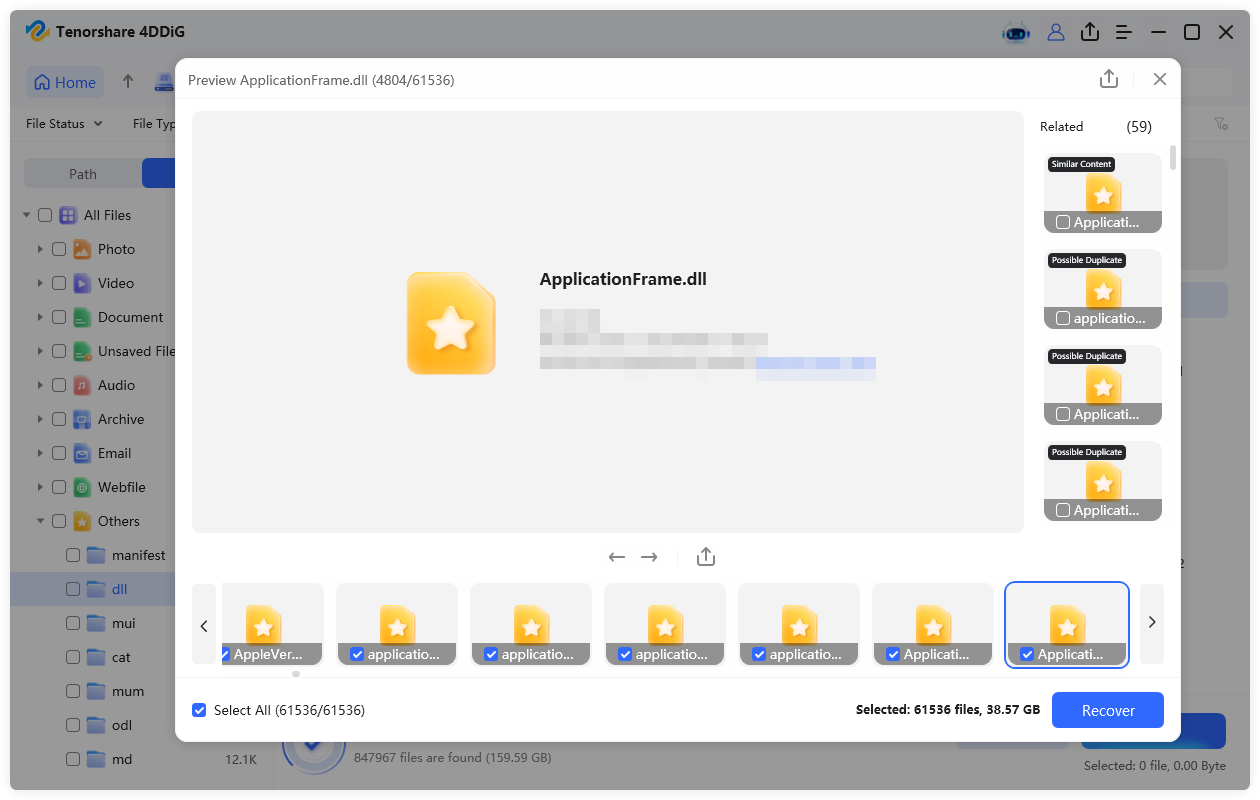Tick the Photo checkbox

tap(59, 249)
